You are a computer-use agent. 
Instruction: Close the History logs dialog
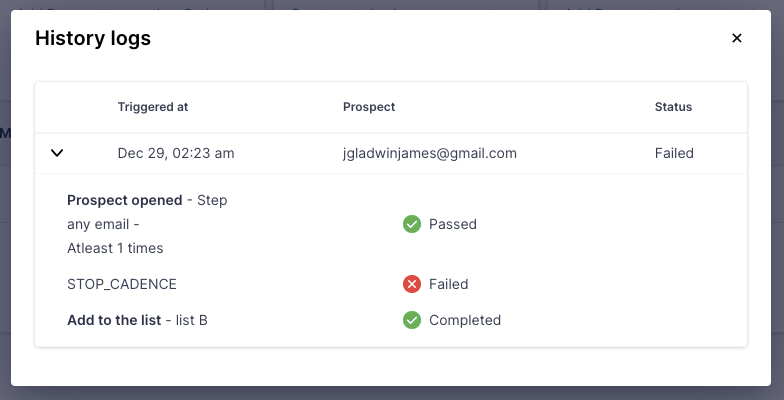click(737, 38)
